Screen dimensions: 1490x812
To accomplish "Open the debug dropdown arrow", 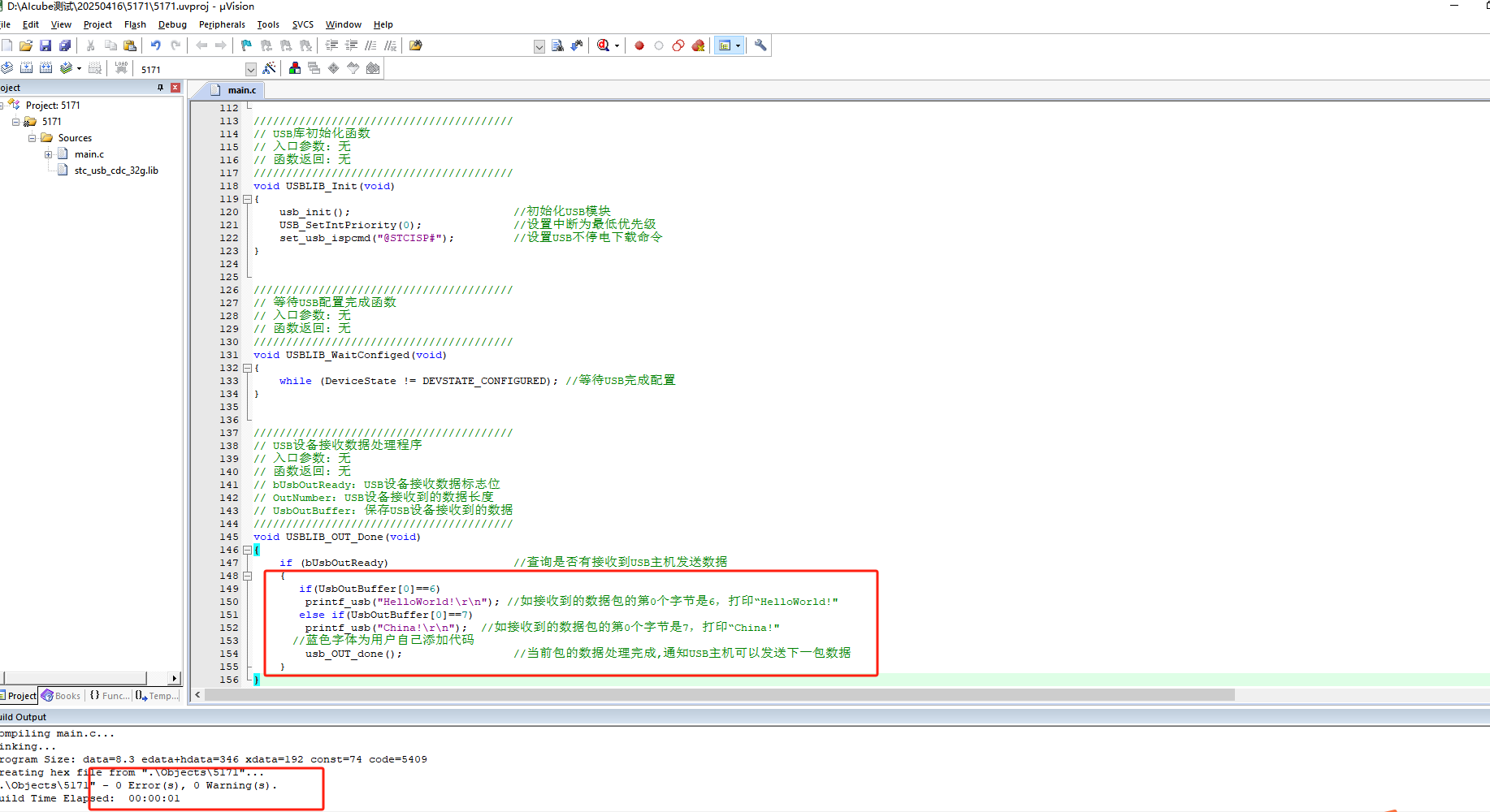I will 617,45.
